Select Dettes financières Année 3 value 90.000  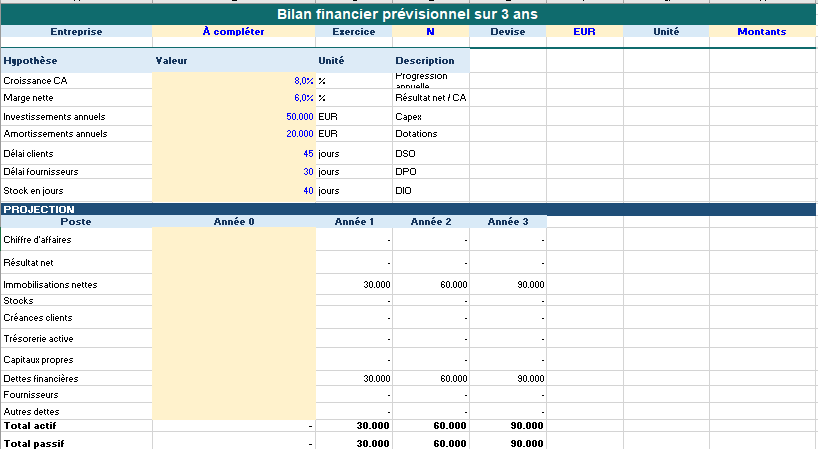tap(508, 378)
